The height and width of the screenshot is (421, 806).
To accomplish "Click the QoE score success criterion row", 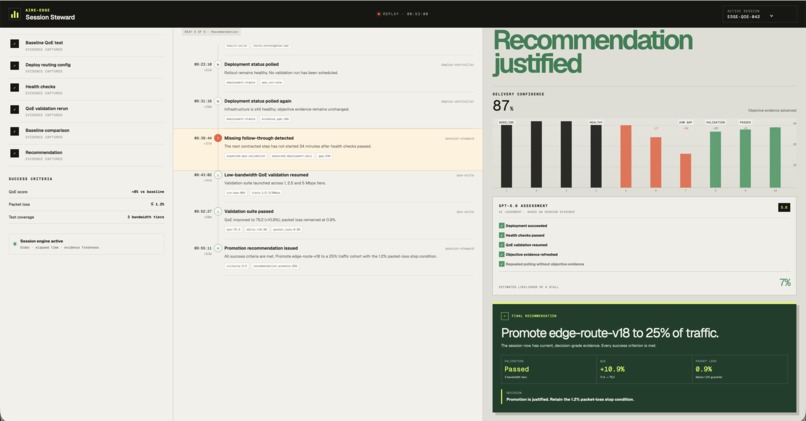I will point(86,192).
